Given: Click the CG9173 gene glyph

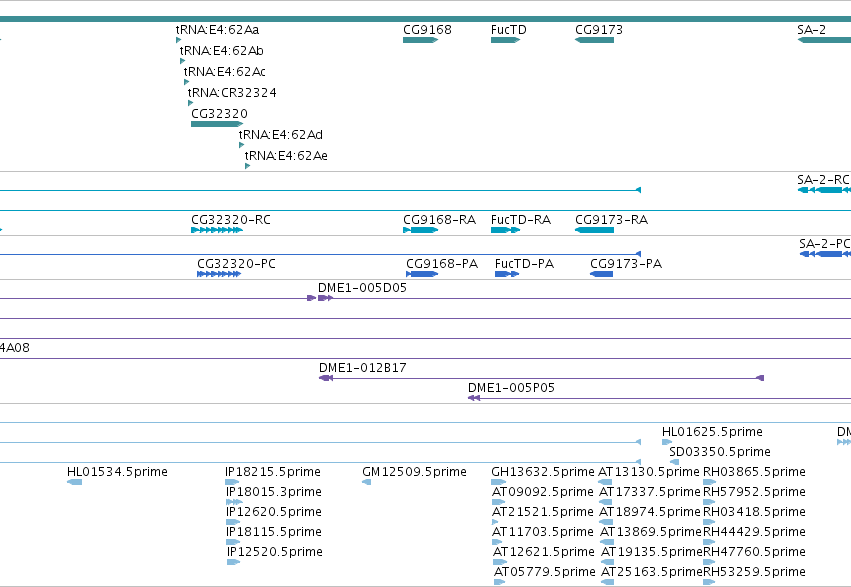Looking at the screenshot, I should click(x=594, y=40).
